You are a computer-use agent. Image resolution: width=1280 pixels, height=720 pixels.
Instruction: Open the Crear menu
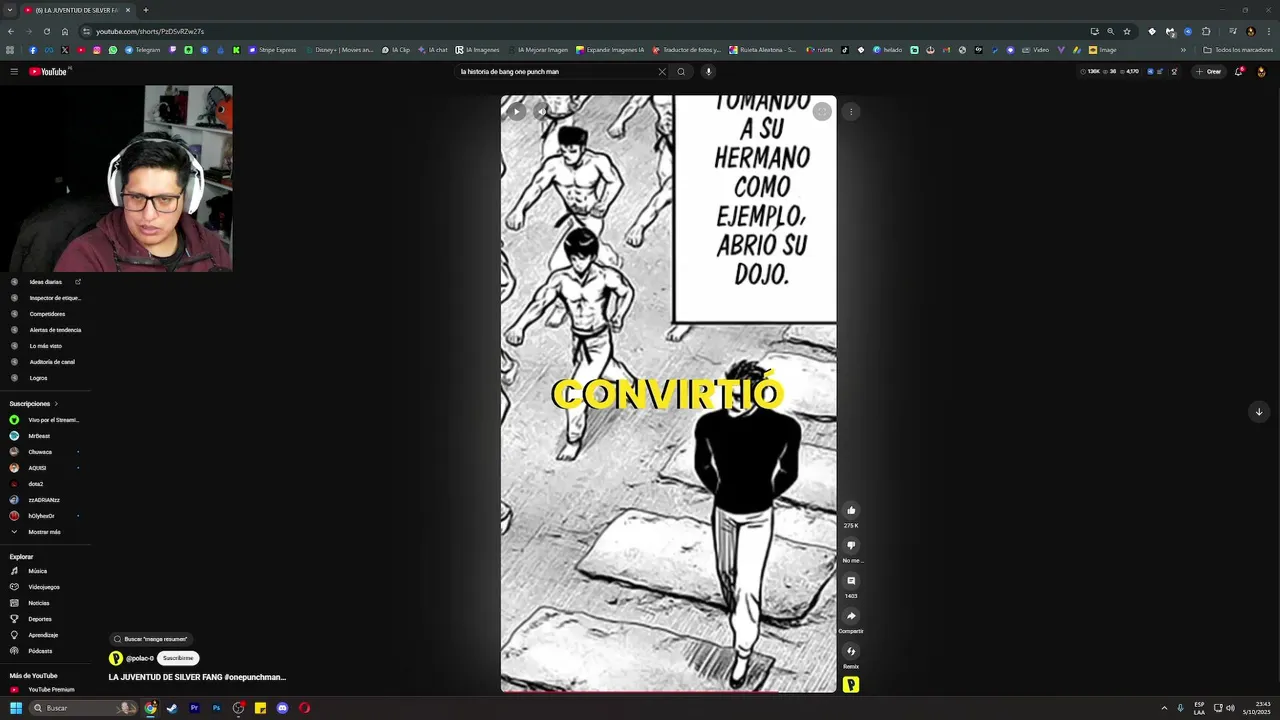click(1208, 71)
